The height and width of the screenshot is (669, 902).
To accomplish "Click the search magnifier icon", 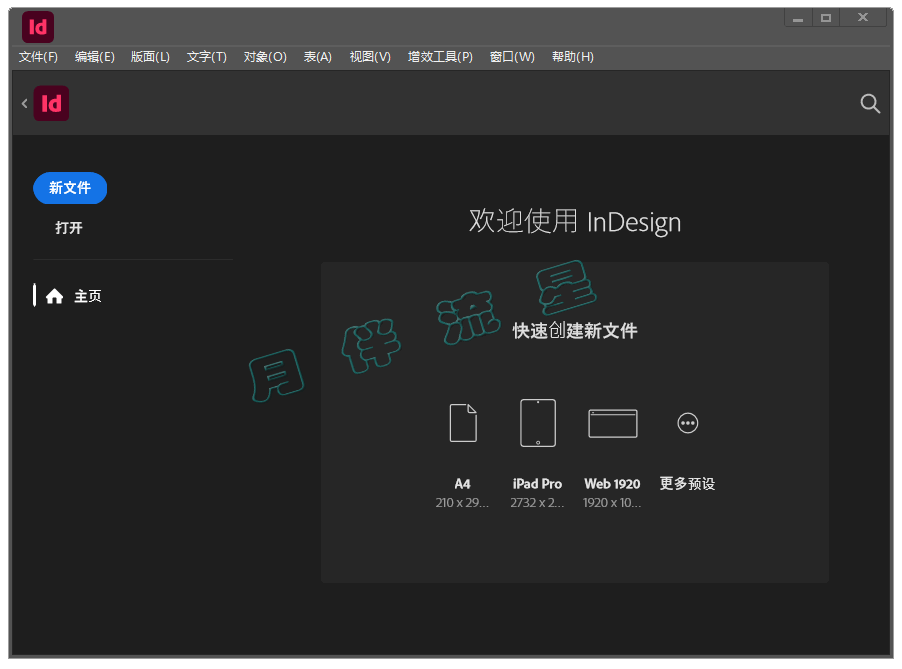I will pyautogui.click(x=870, y=103).
